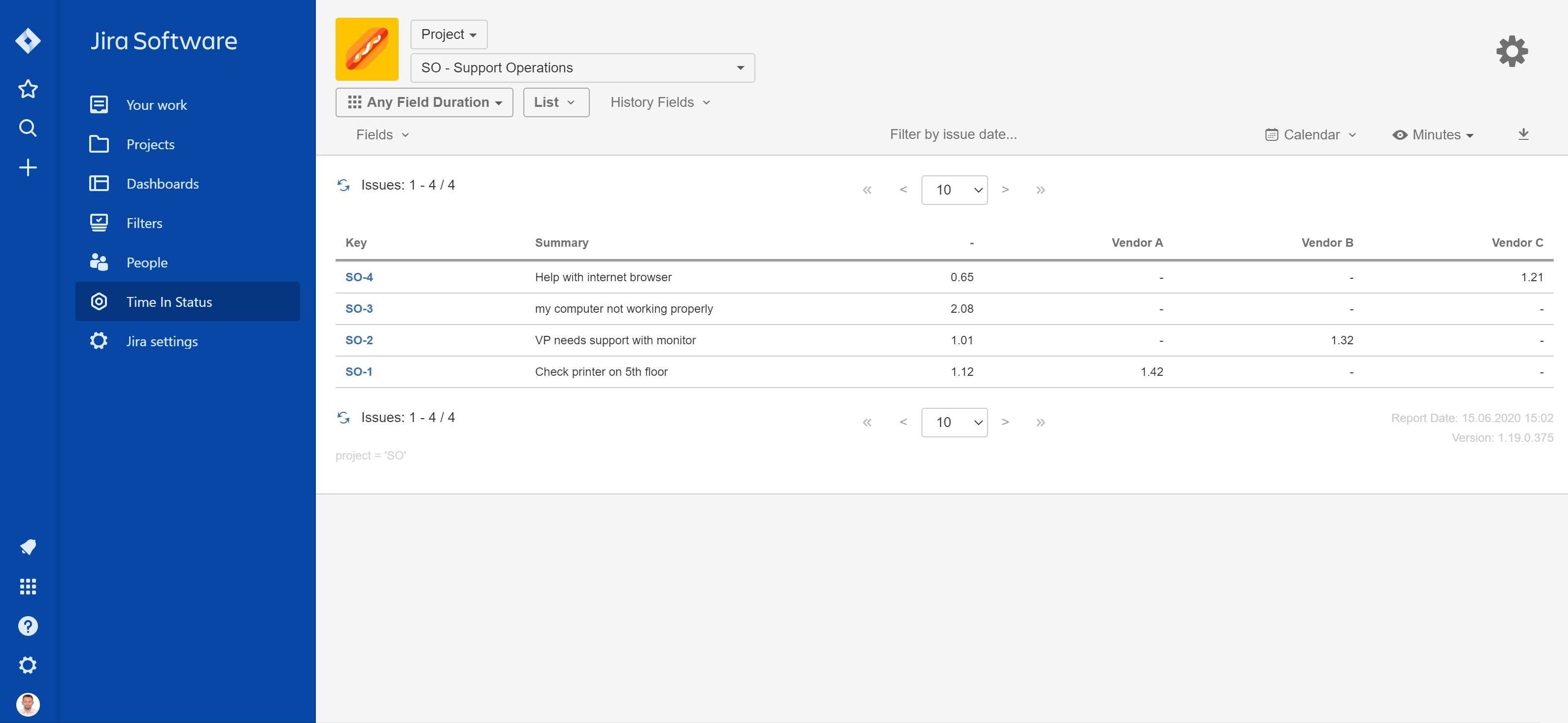Image resolution: width=1568 pixels, height=723 pixels.
Task: Click the Time In Status target icon
Action: (98, 301)
